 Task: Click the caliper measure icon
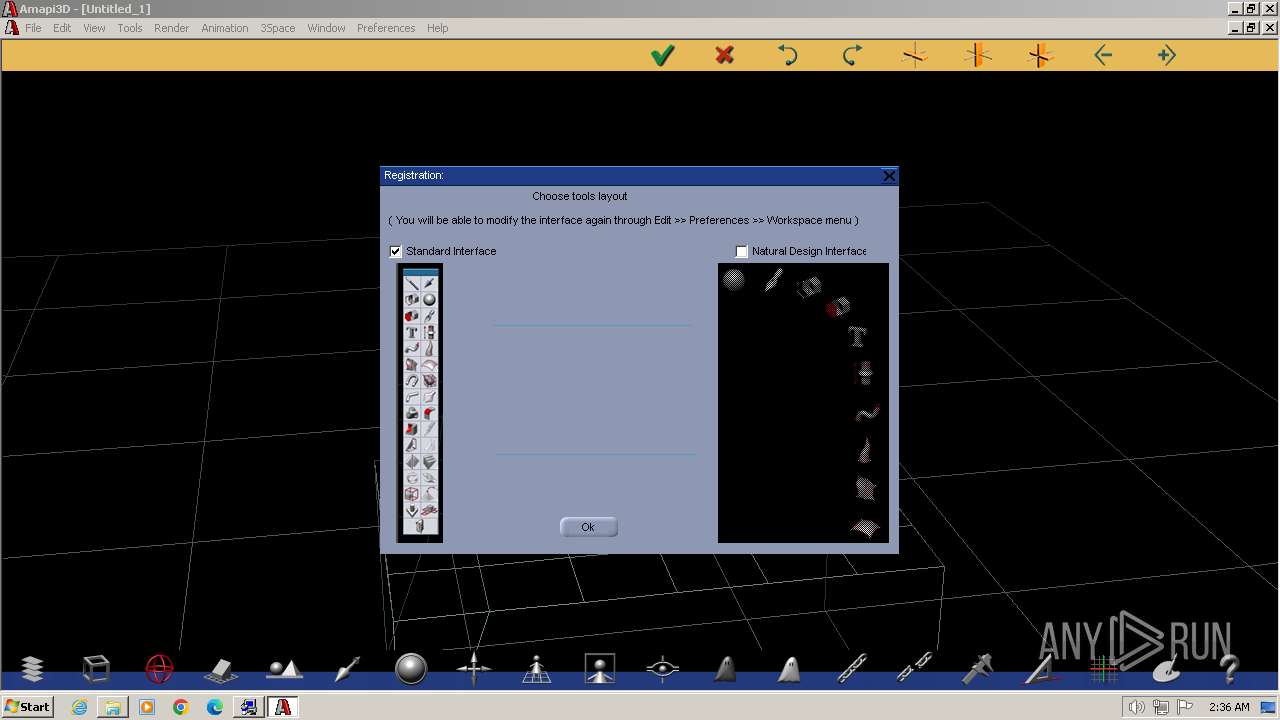tap(977, 668)
